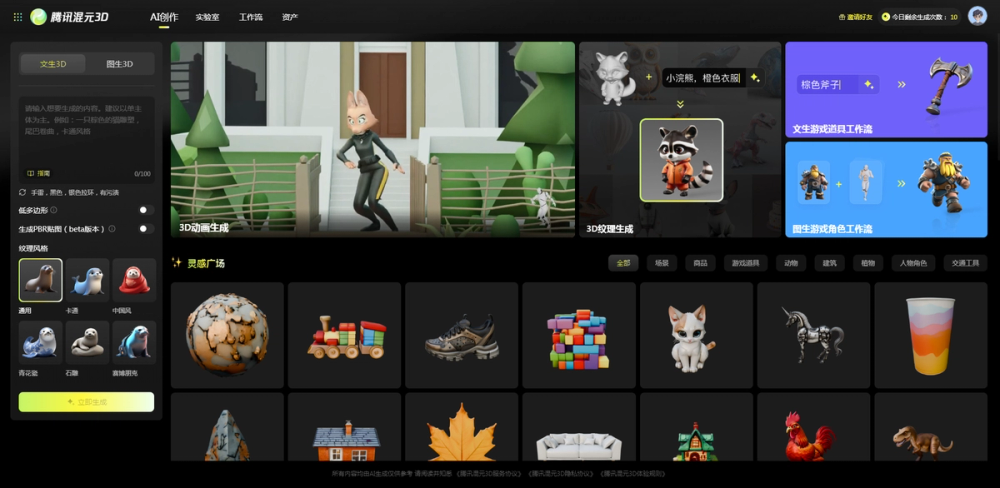Open 腾讯混元3D服务协议 link

[x=489, y=474]
